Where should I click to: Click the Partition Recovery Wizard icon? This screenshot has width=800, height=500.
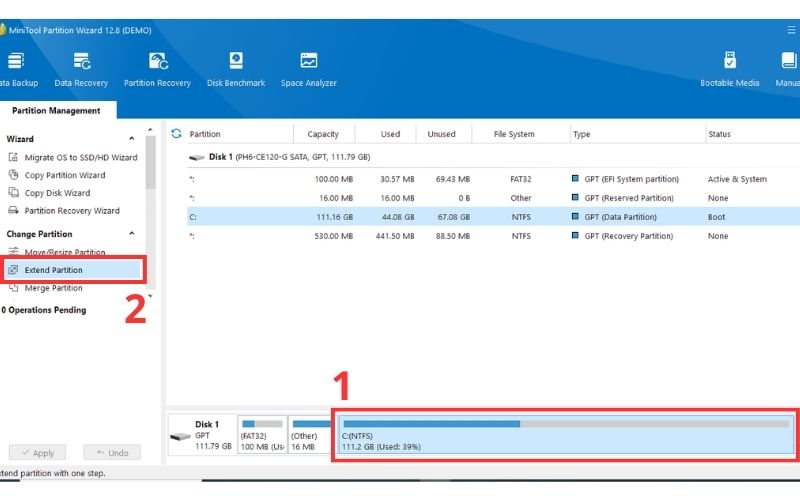pyautogui.click(x=13, y=210)
